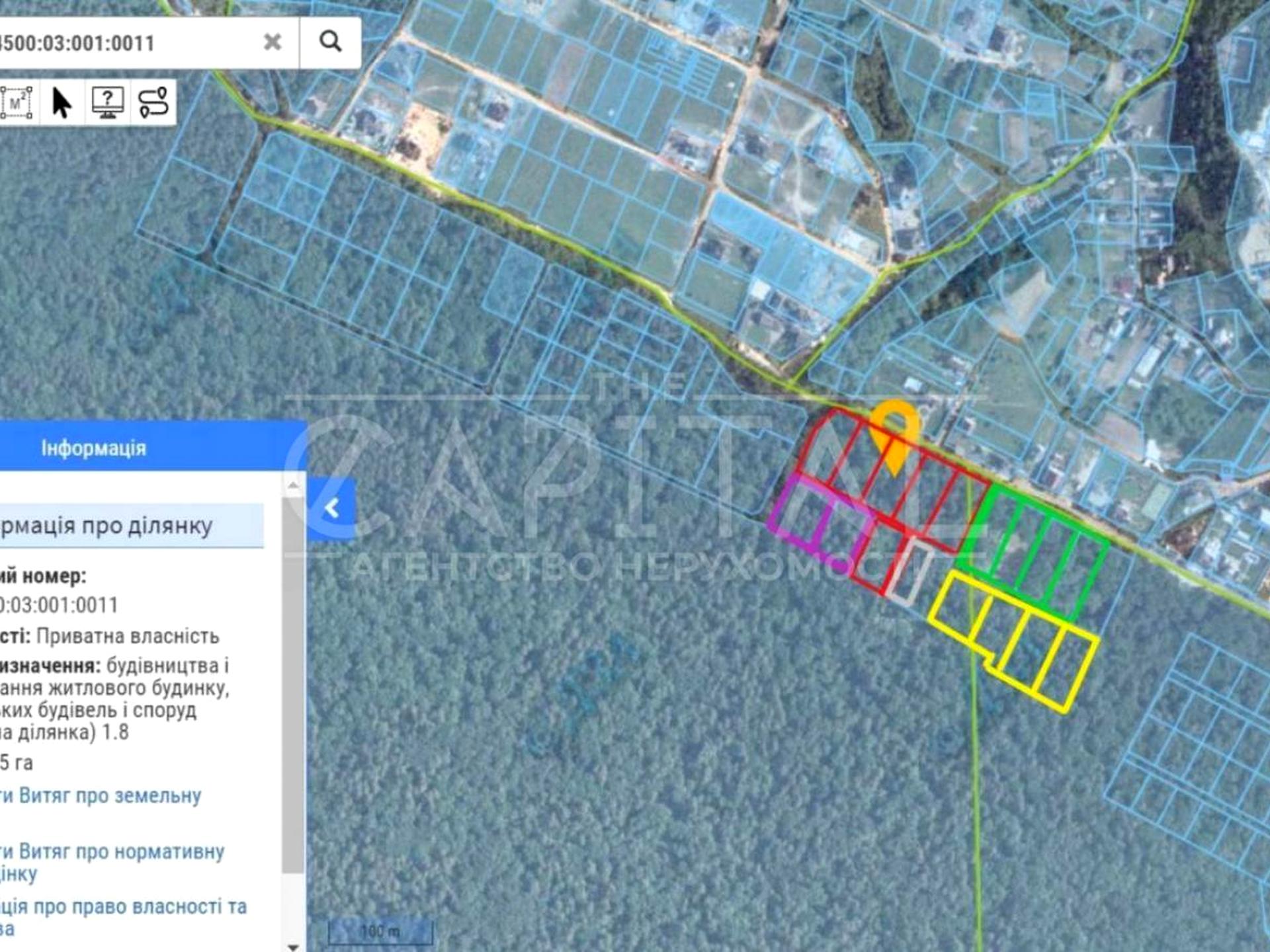The height and width of the screenshot is (952, 1270).
Task: Select the arrow pointer tool
Action: tap(62, 102)
